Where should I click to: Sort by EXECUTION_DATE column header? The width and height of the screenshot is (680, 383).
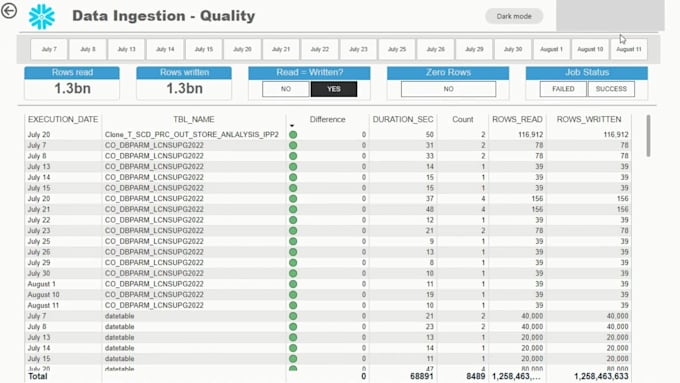click(x=63, y=119)
